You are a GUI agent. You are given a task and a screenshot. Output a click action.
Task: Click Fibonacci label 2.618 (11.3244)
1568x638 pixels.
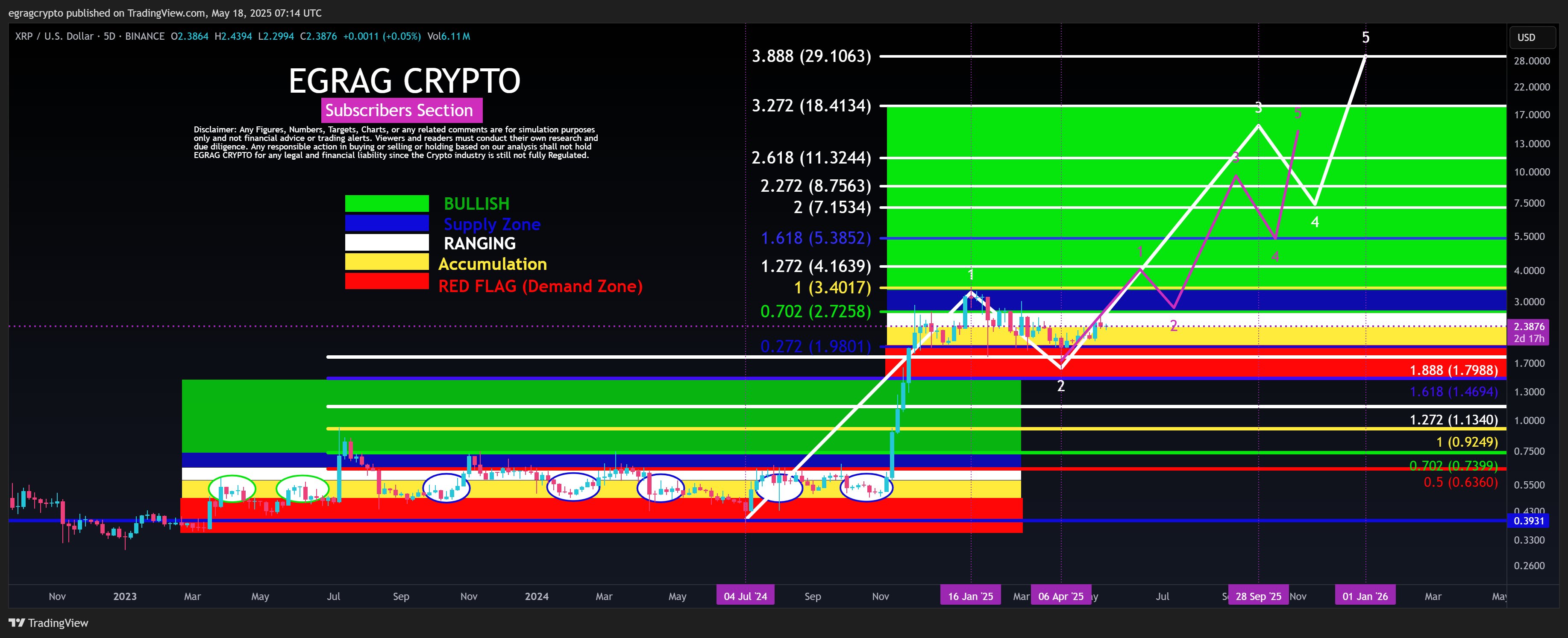coord(811,158)
